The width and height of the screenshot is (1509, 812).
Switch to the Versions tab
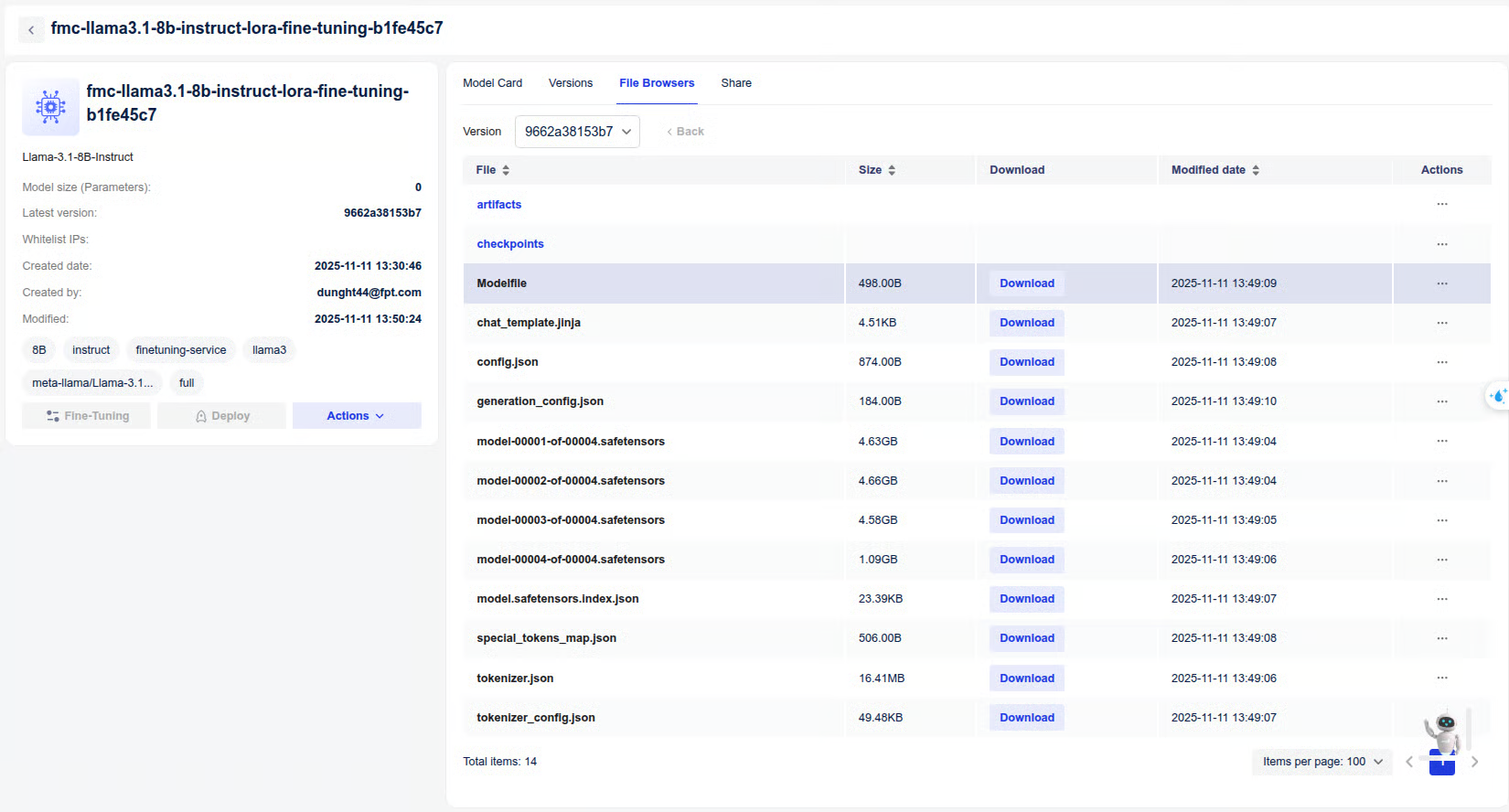(x=570, y=83)
